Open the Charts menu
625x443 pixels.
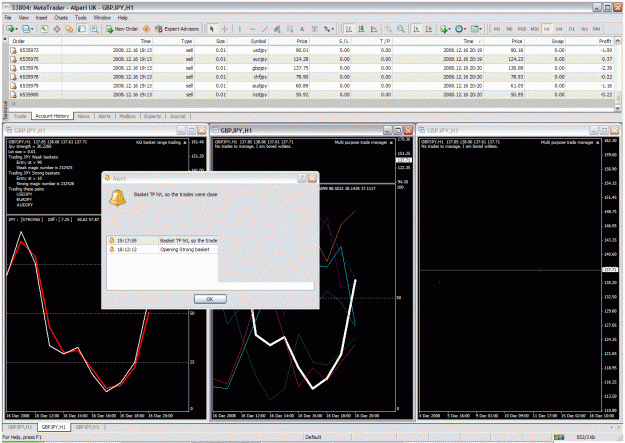point(61,18)
